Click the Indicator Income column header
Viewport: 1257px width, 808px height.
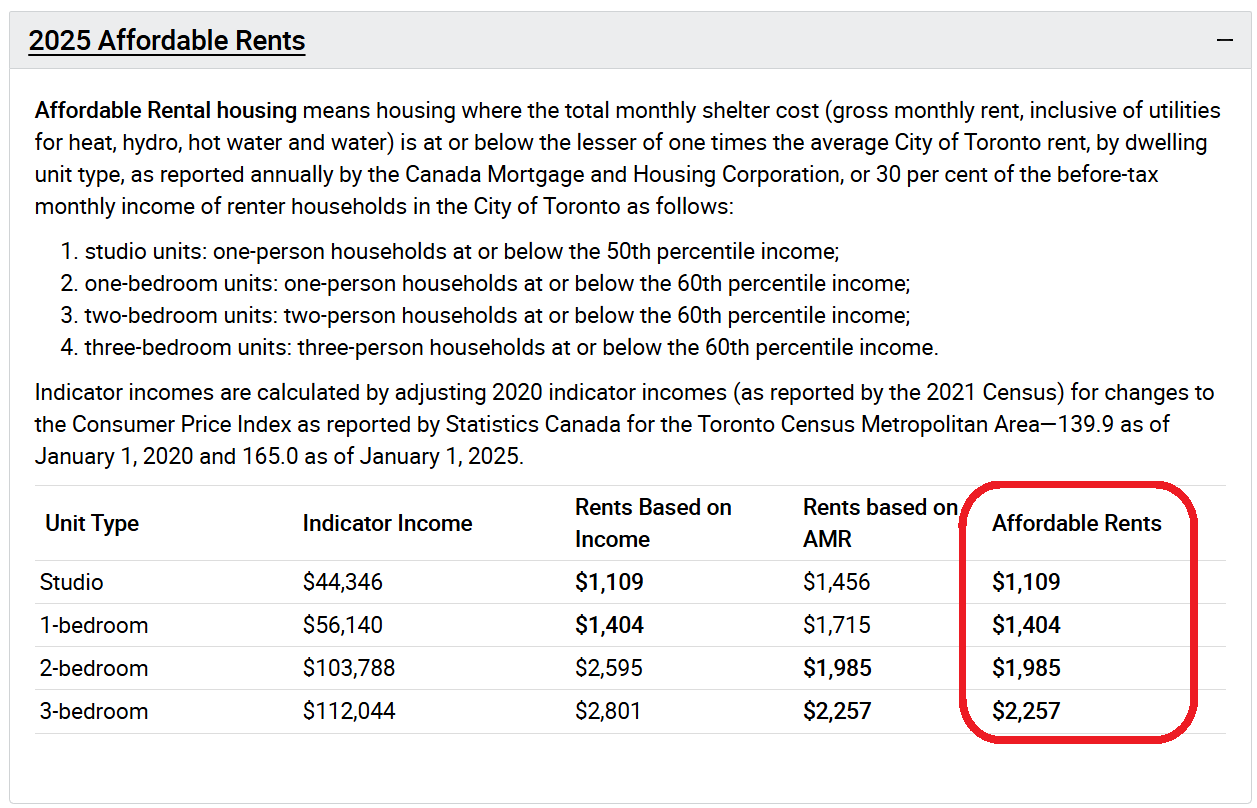coord(387,523)
